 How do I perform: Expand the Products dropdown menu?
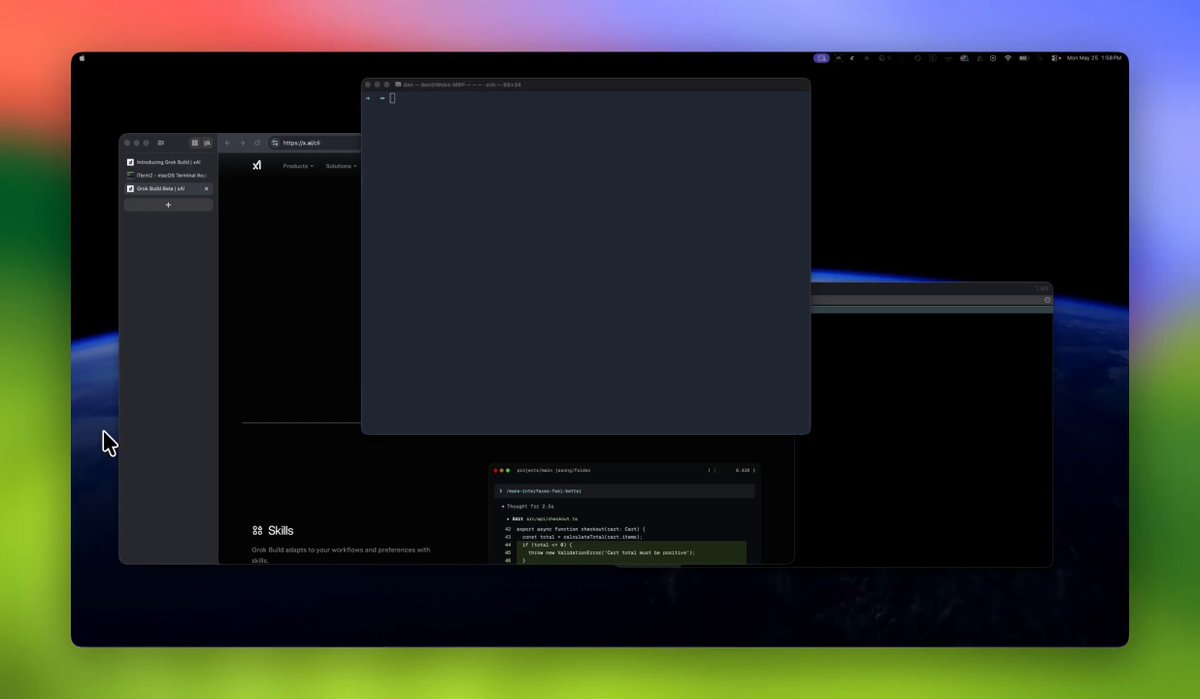[298, 166]
